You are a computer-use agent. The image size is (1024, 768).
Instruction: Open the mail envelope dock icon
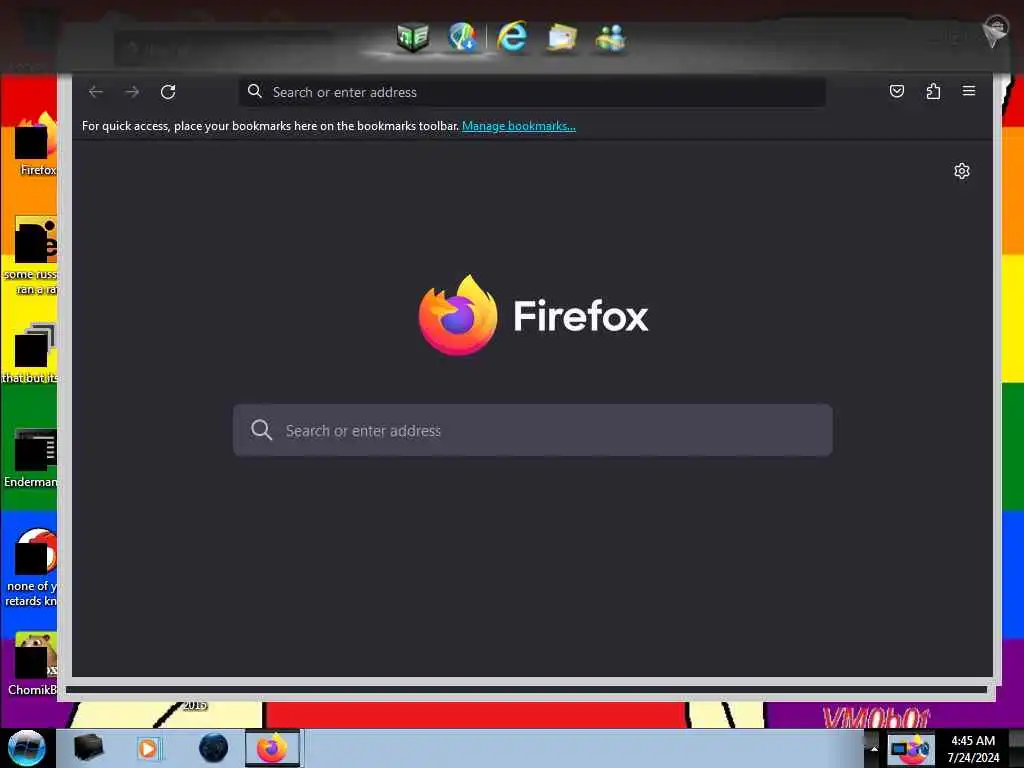[x=562, y=37]
